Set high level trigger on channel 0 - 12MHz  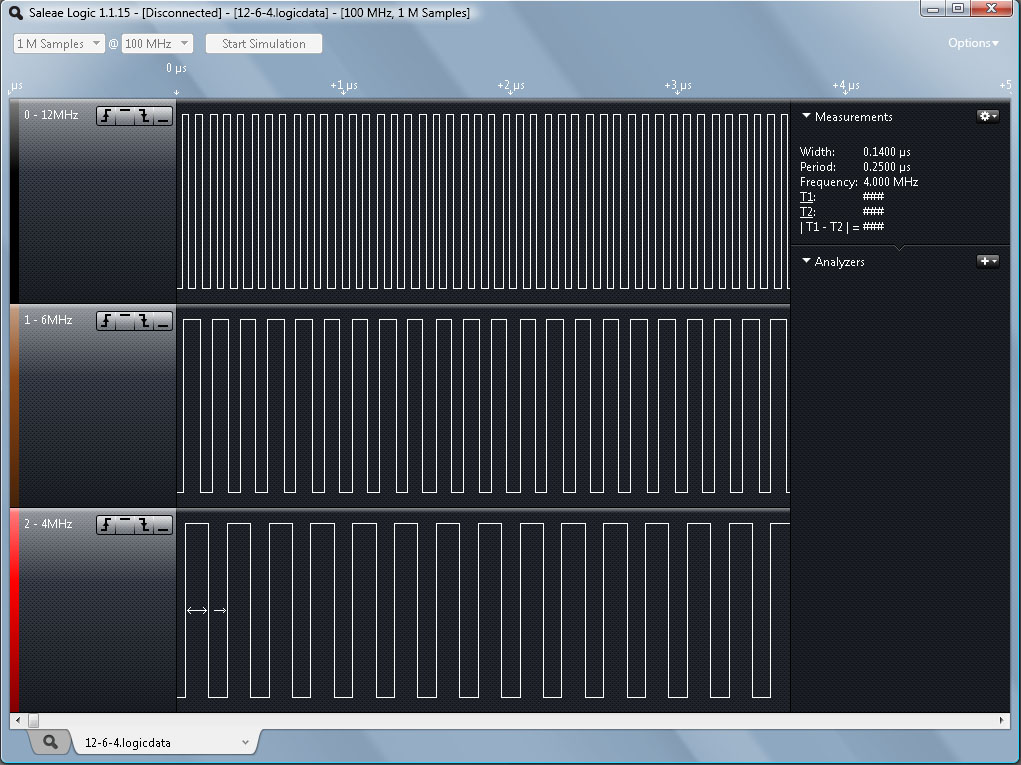pyautogui.click(x=125, y=117)
